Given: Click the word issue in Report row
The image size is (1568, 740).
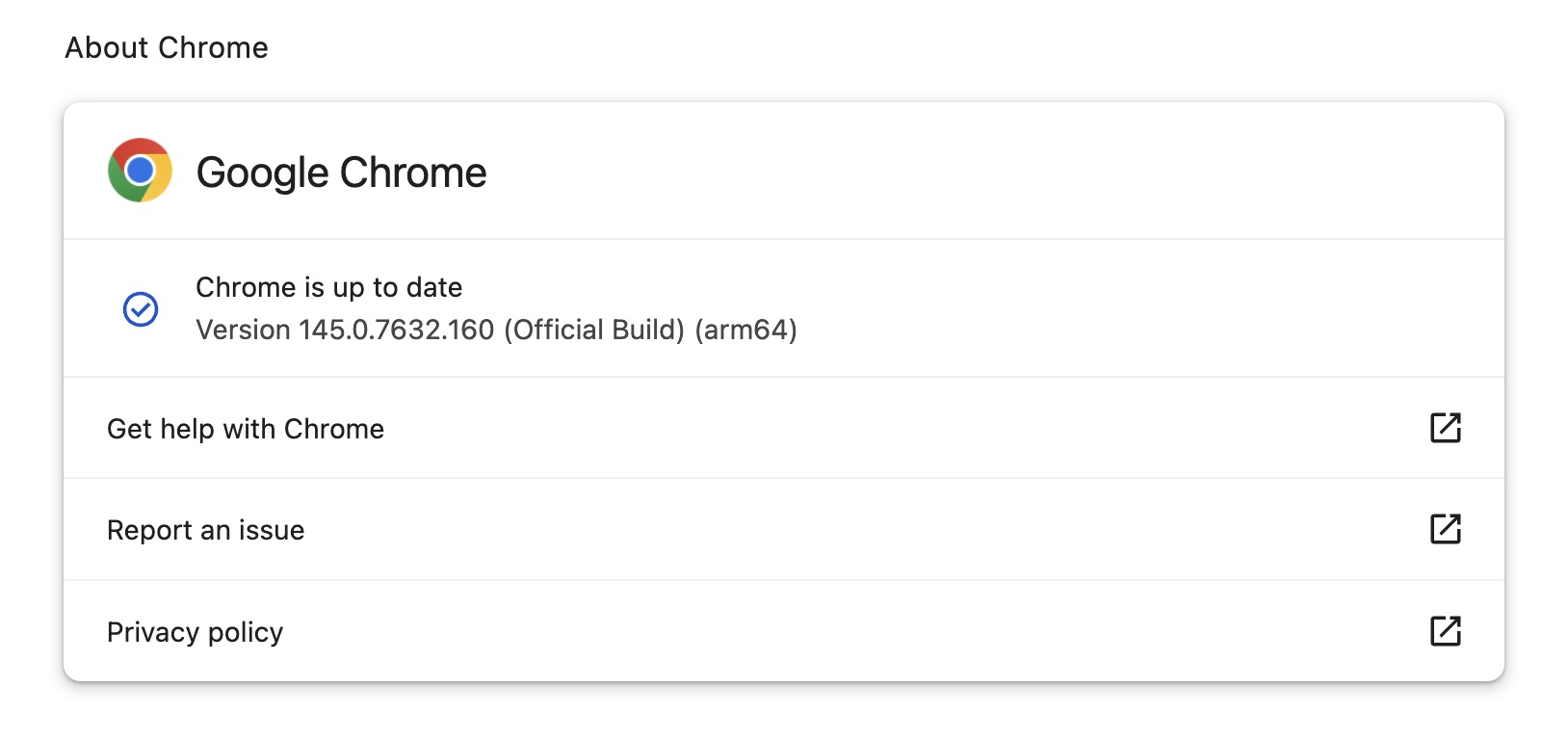Looking at the screenshot, I should 272,530.
